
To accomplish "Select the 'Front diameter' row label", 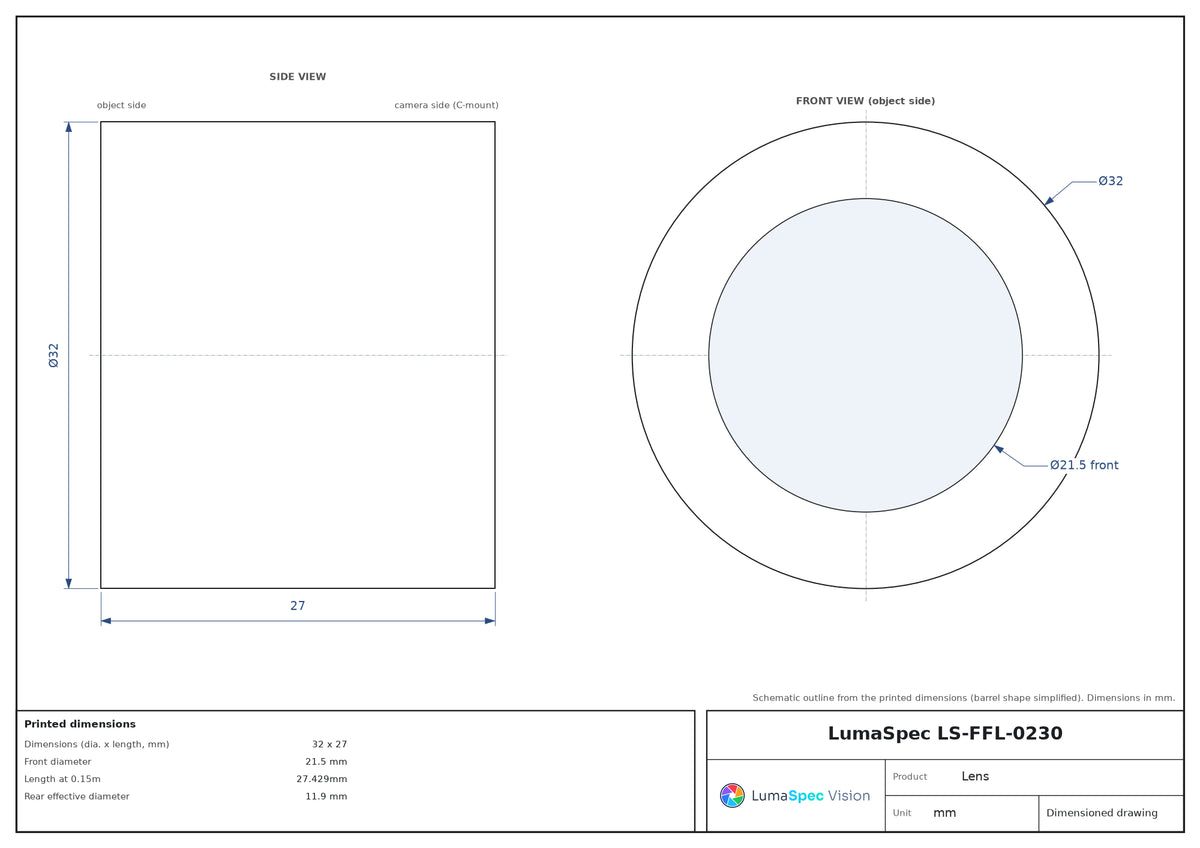I will tap(57, 762).
